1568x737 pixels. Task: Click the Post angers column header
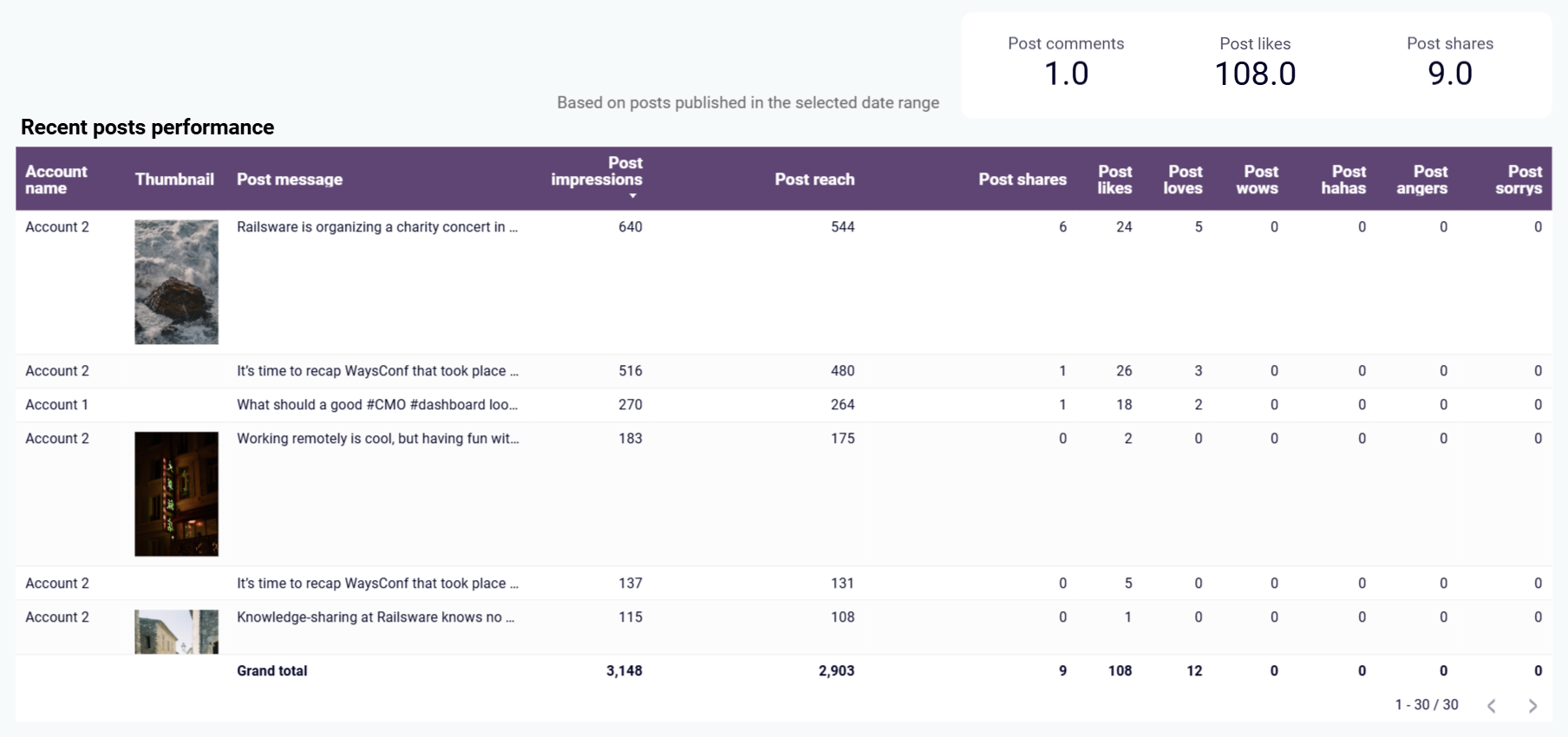[x=1422, y=179]
